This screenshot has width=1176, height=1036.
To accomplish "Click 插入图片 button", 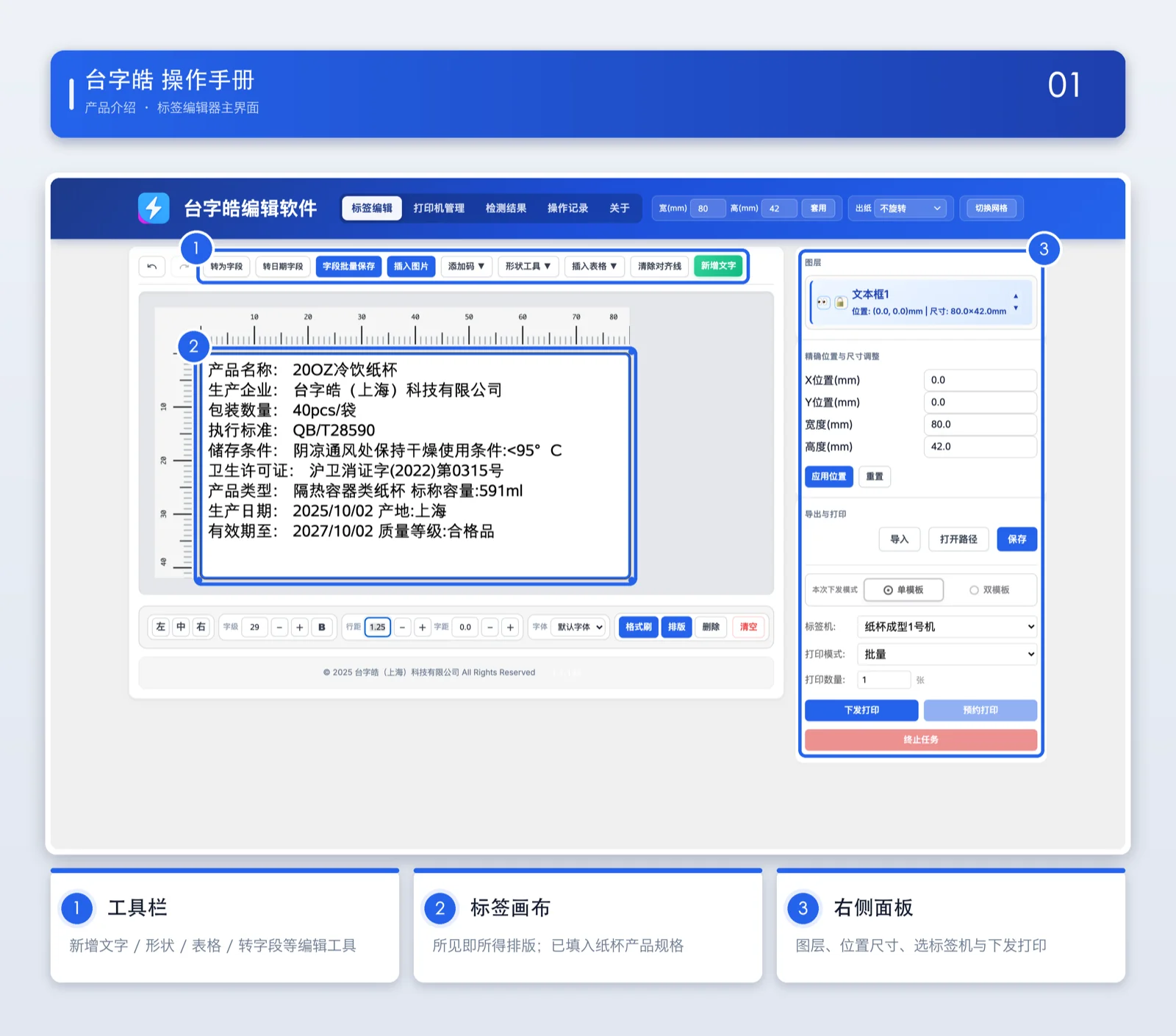I will [411, 266].
